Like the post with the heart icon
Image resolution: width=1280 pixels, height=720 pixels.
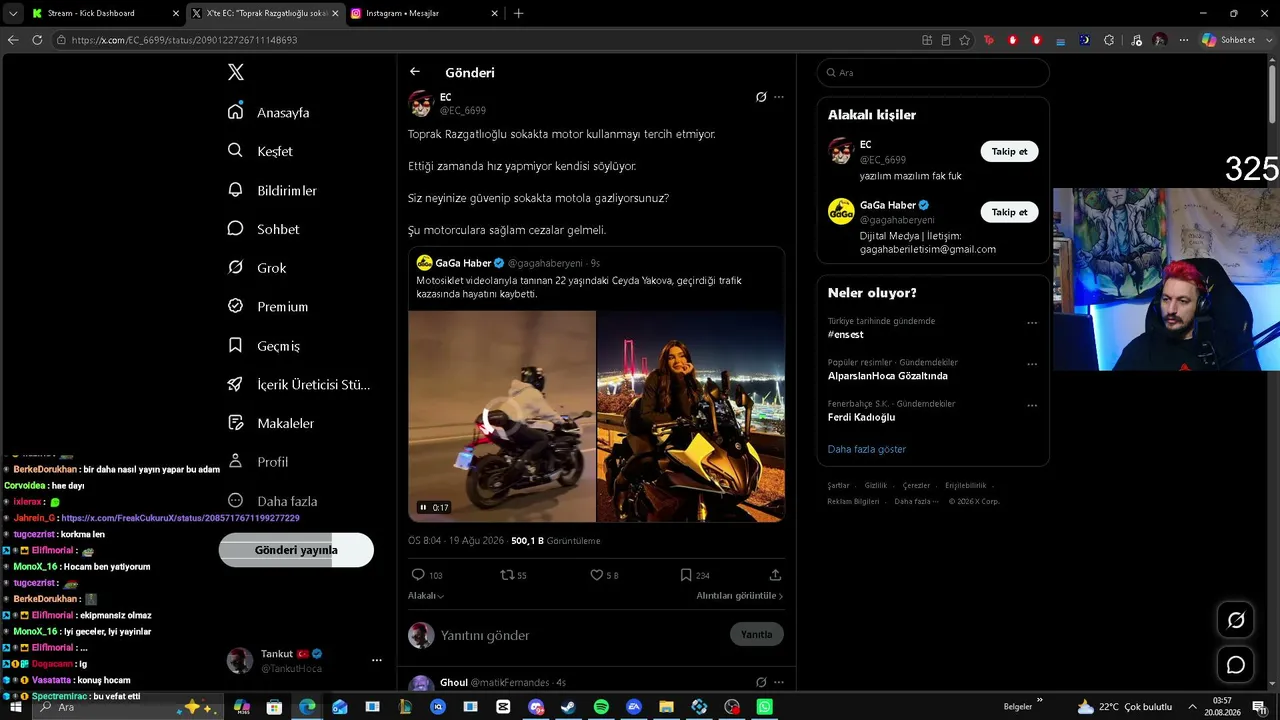coord(596,575)
